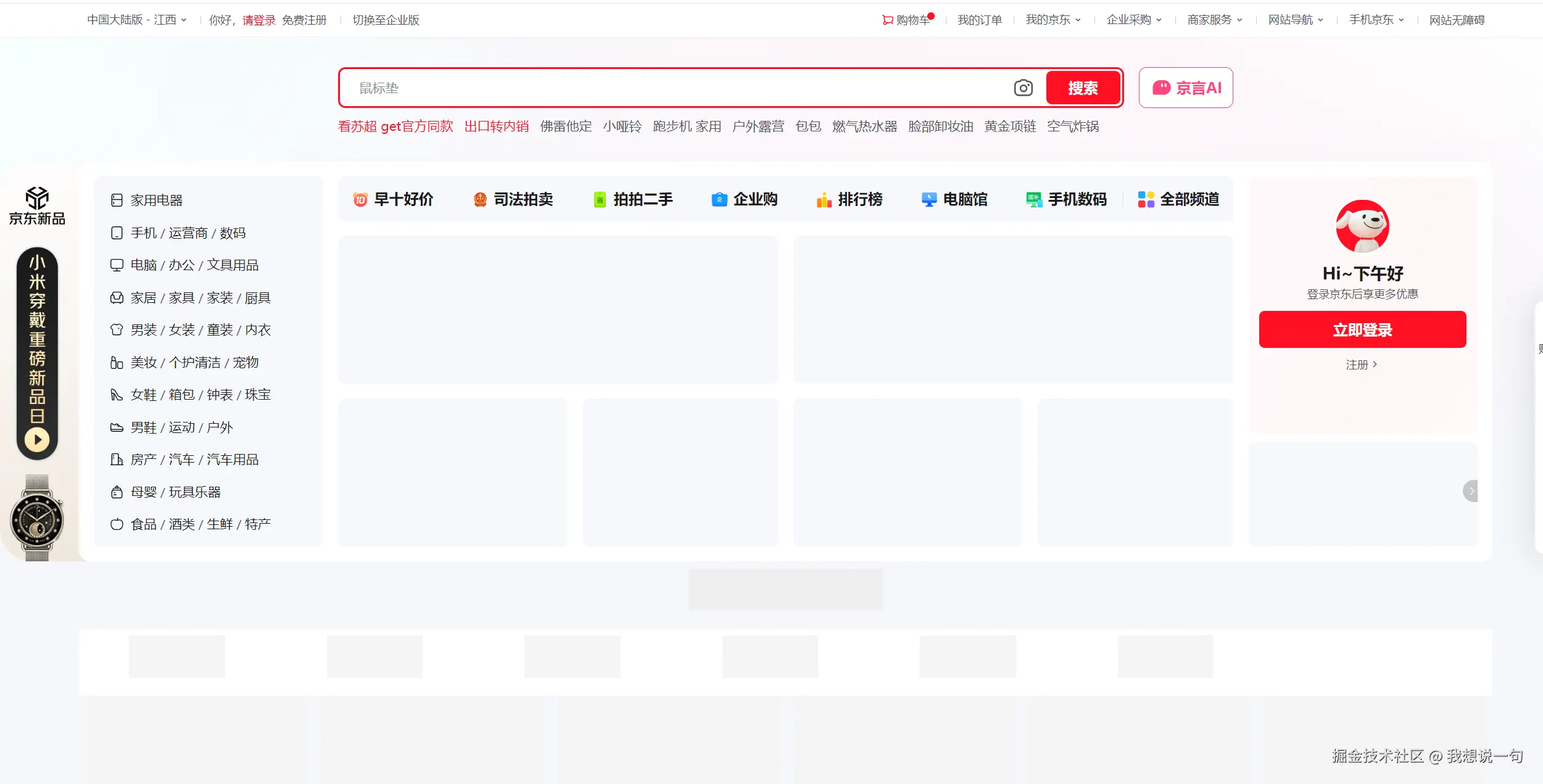Open the 京言AI assistant
This screenshot has height=784, width=1543.
[x=1185, y=88]
